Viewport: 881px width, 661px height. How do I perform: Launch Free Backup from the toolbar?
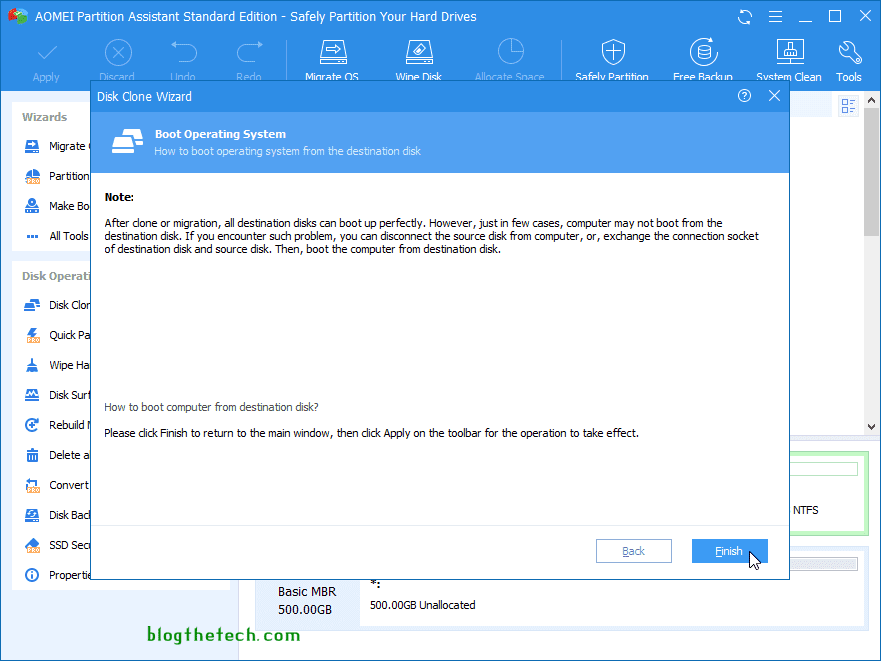pos(703,53)
